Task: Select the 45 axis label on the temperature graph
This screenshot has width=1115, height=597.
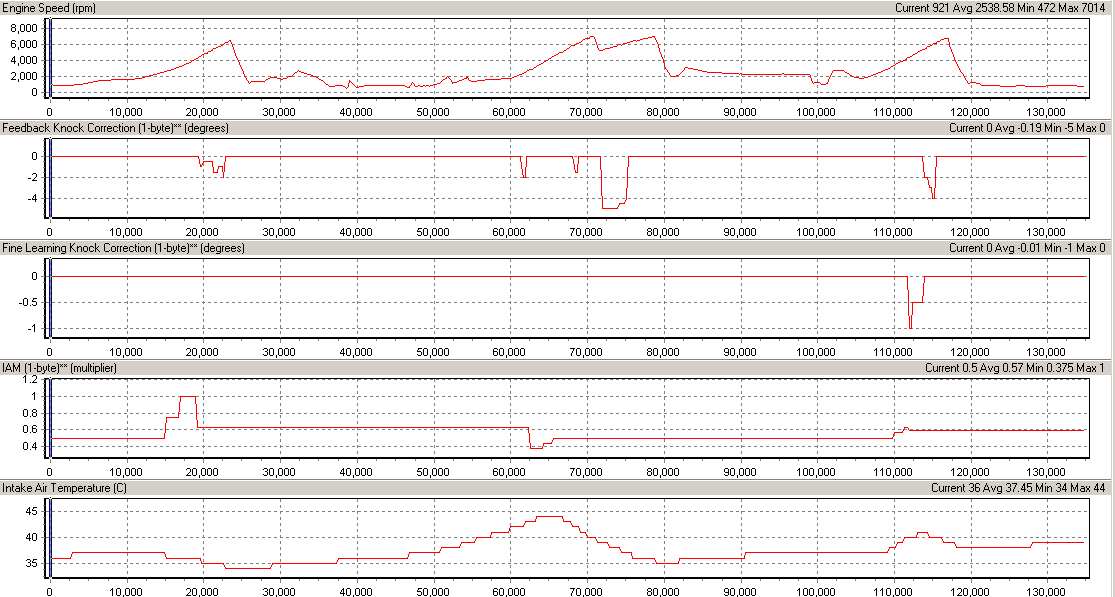Action: pyautogui.click(x=30, y=510)
